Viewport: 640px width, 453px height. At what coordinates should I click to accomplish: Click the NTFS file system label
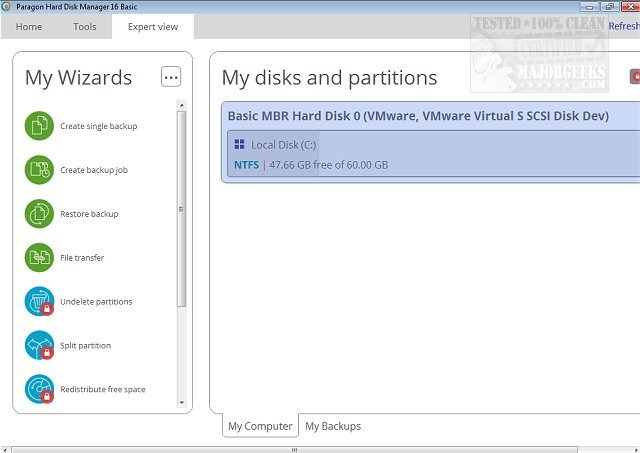pos(246,165)
